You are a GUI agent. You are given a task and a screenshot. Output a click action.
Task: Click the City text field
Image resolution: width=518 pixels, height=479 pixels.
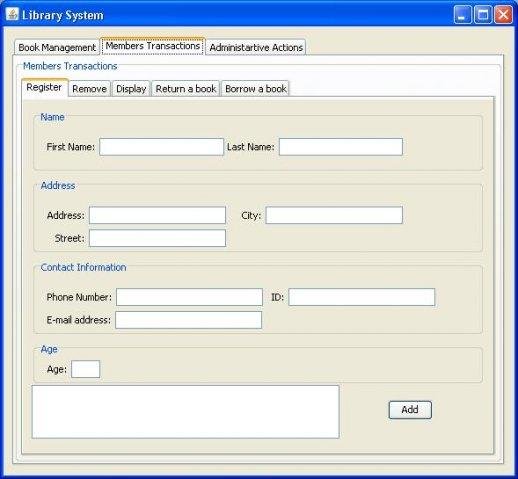[334, 215]
